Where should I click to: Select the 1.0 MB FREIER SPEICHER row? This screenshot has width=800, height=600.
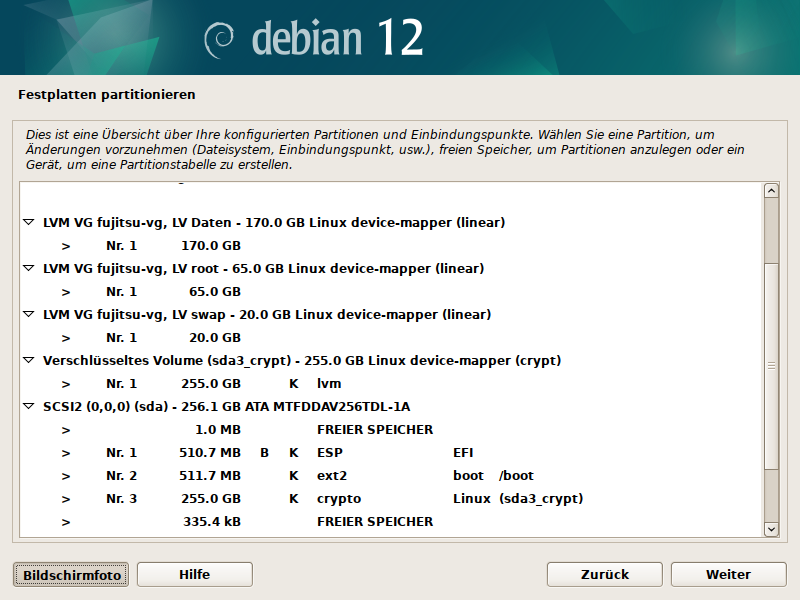point(300,430)
